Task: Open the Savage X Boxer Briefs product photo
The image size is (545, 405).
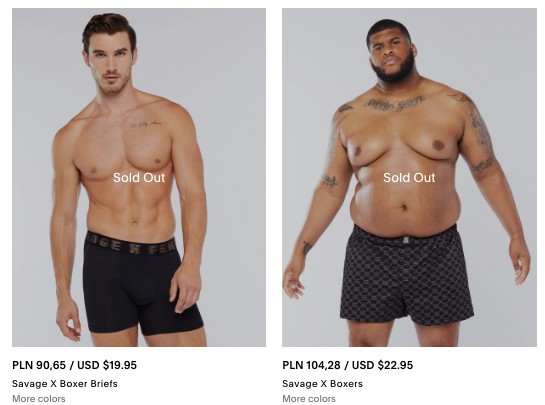Action: coord(139,177)
